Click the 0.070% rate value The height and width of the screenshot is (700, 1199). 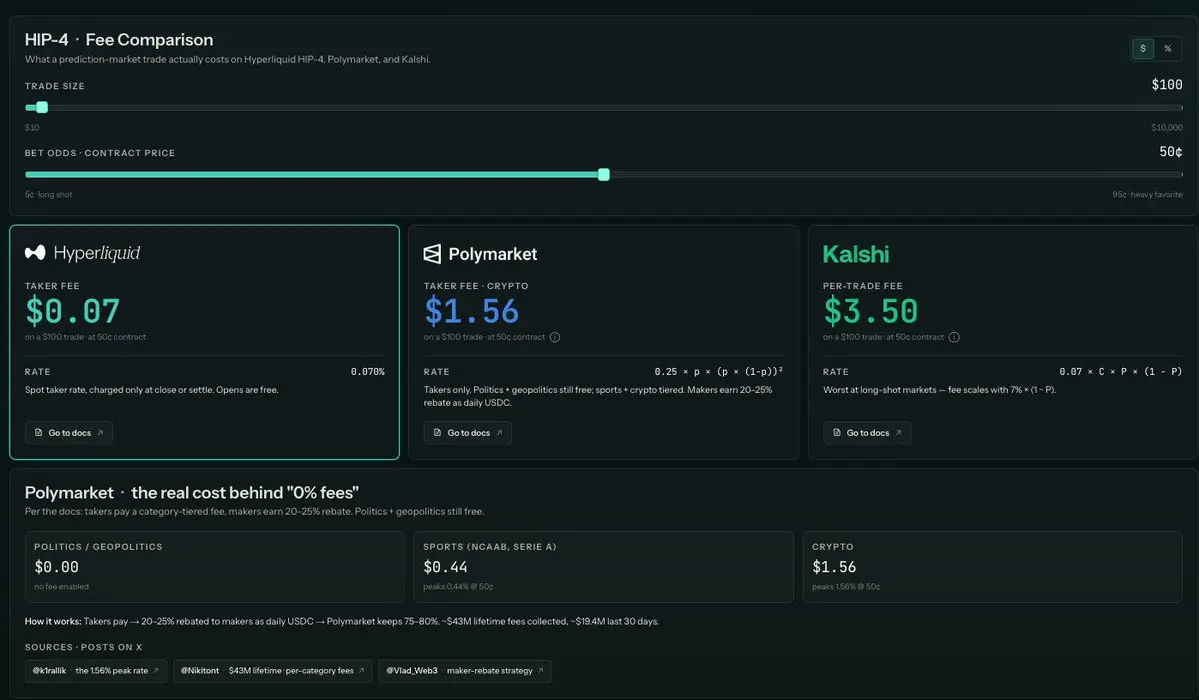(x=368, y=372)
